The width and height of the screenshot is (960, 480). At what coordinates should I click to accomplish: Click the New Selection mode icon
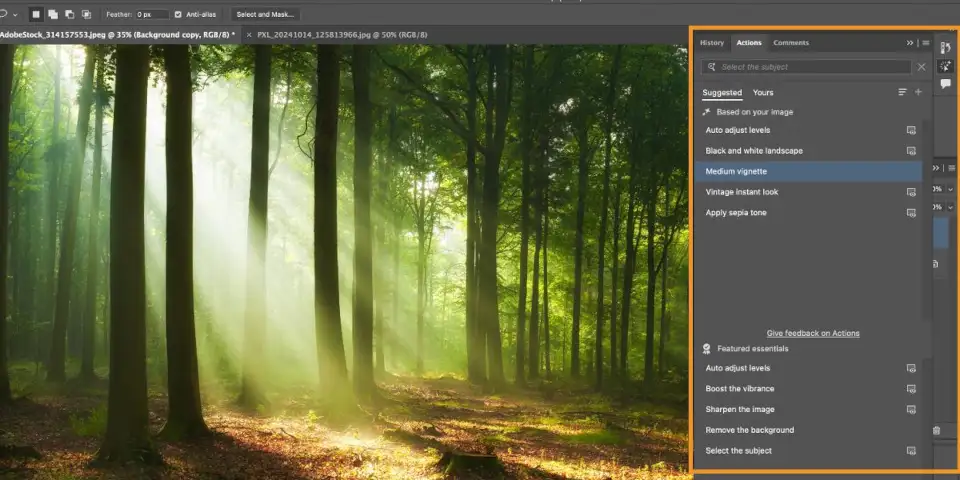click(x=37, y=14)
